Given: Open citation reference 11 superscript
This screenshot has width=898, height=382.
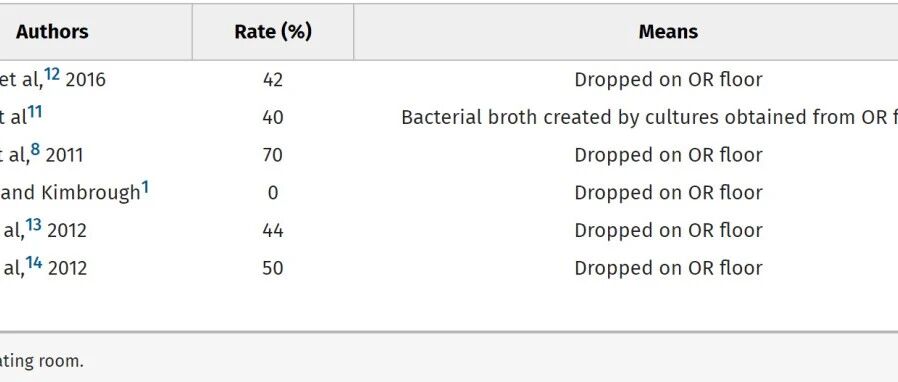Looking at the screenshot, I should [x=35, y=112].
